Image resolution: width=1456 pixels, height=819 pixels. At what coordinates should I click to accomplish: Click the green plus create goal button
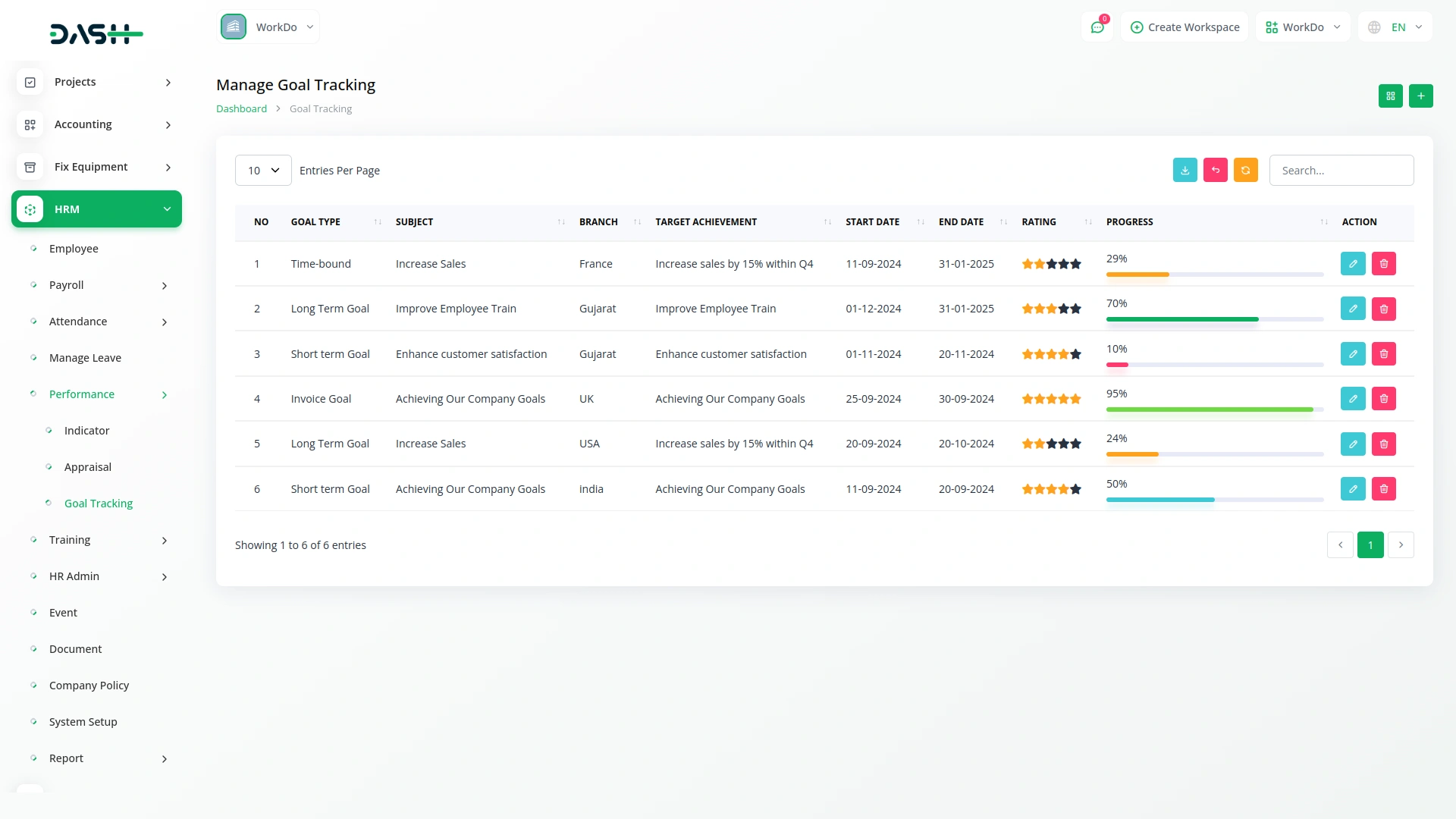tap(1420, 96)
